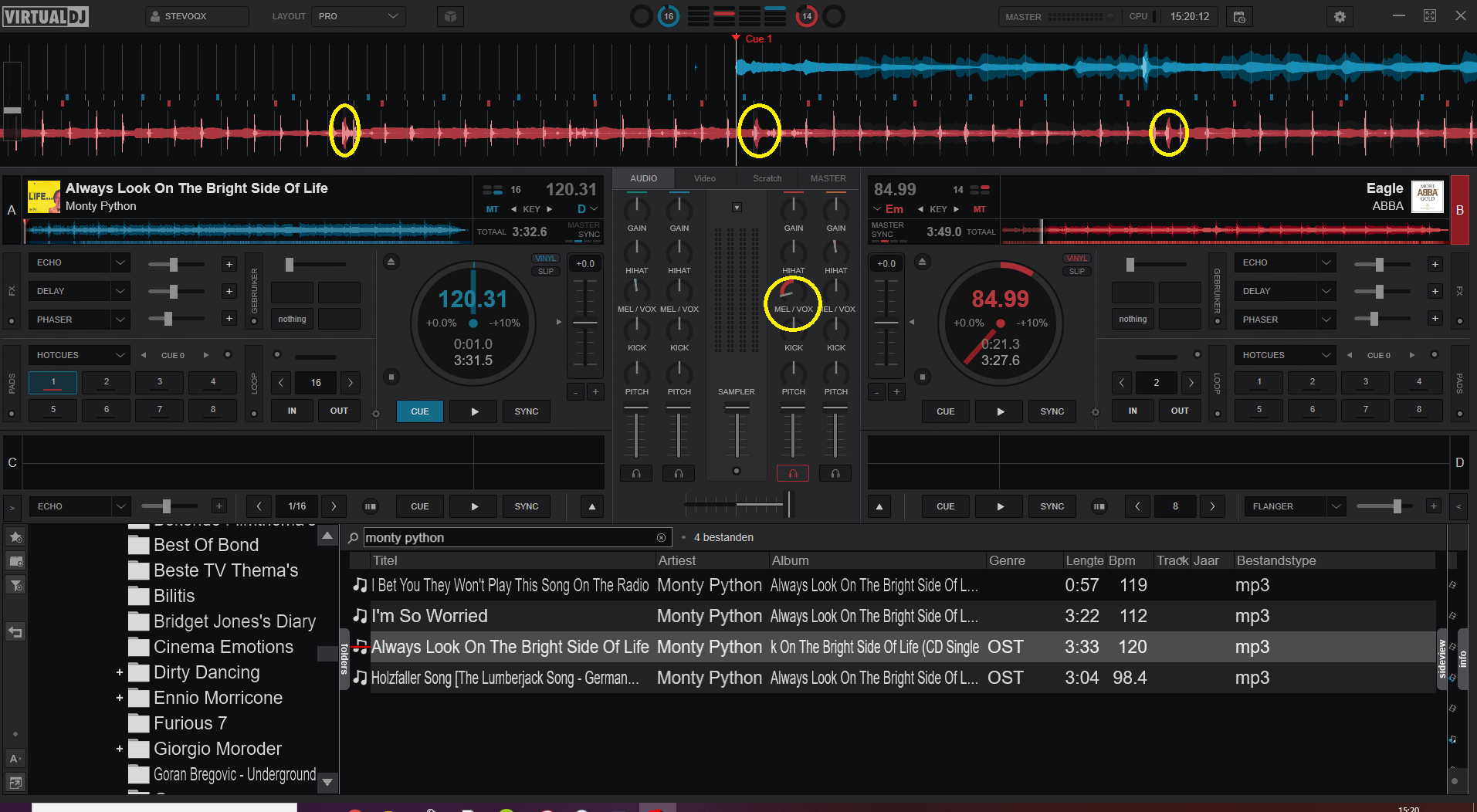Open the PRO layout dropdown
The width and height of the screenshot is (1477, 812).
(x=358, y=16)
